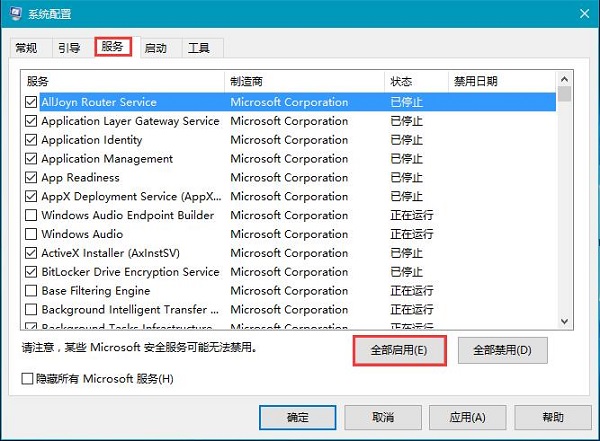Uncheck AllJoyn Router Service checkbox
The image size is (600, 441).
[31, 102]
